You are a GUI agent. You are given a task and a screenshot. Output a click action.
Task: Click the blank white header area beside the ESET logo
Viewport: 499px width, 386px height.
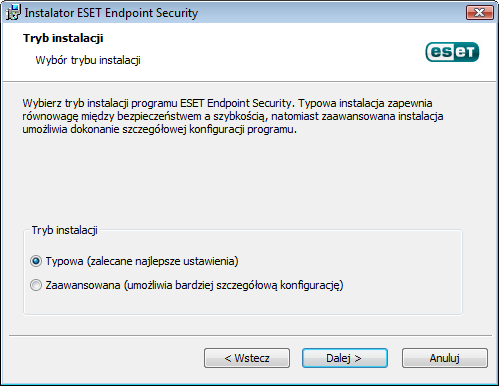coord(283,52)
